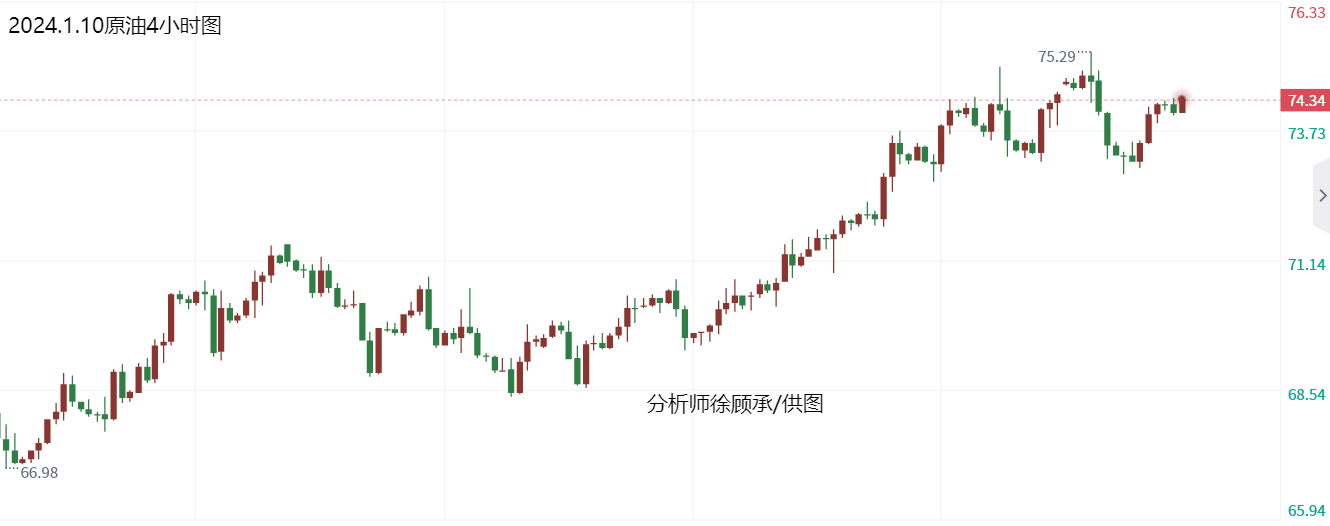
Task: Select the large green candle right after 75.29 peak
Action: (1099, 95)
